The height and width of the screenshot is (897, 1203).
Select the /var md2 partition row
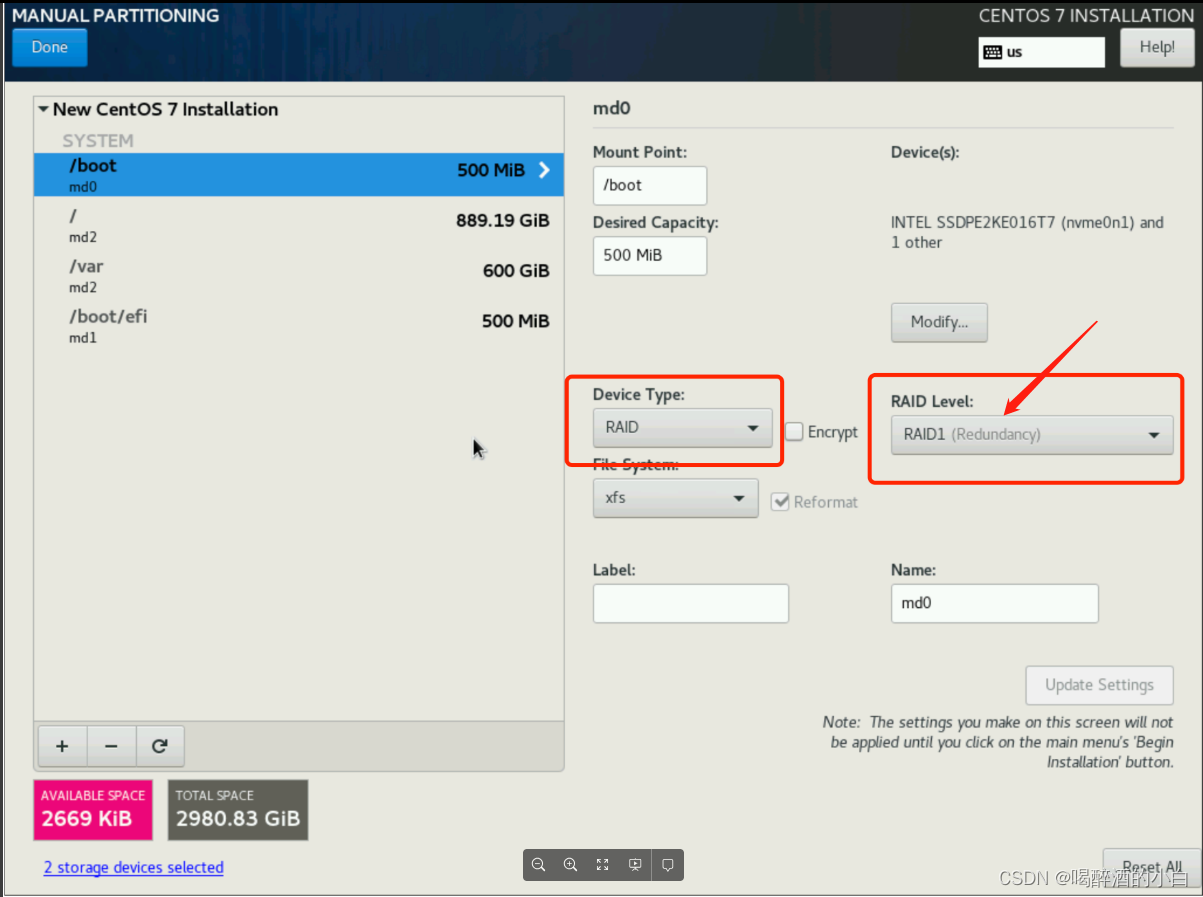coord(299,276)
